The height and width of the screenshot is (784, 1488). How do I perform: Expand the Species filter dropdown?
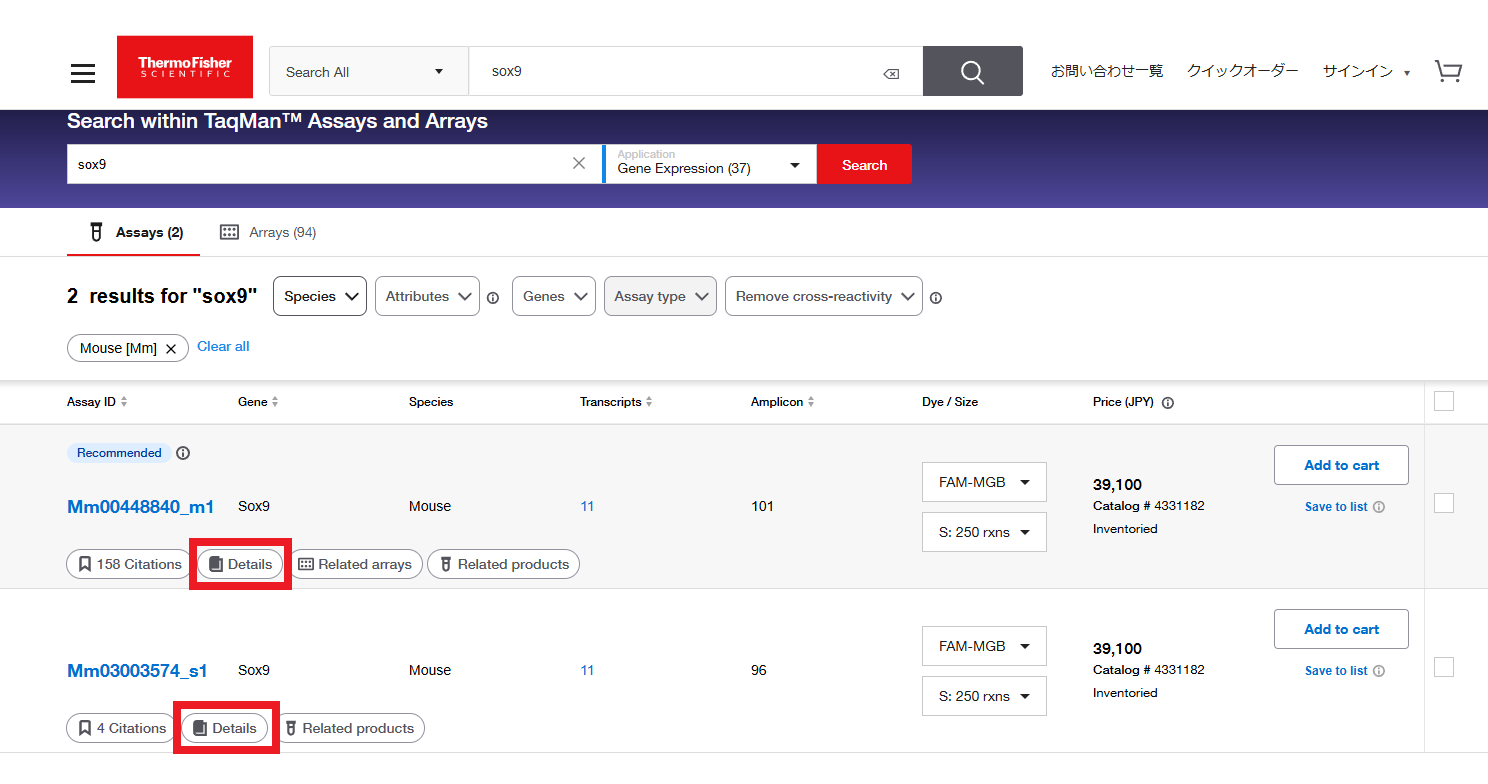(319, 296)
